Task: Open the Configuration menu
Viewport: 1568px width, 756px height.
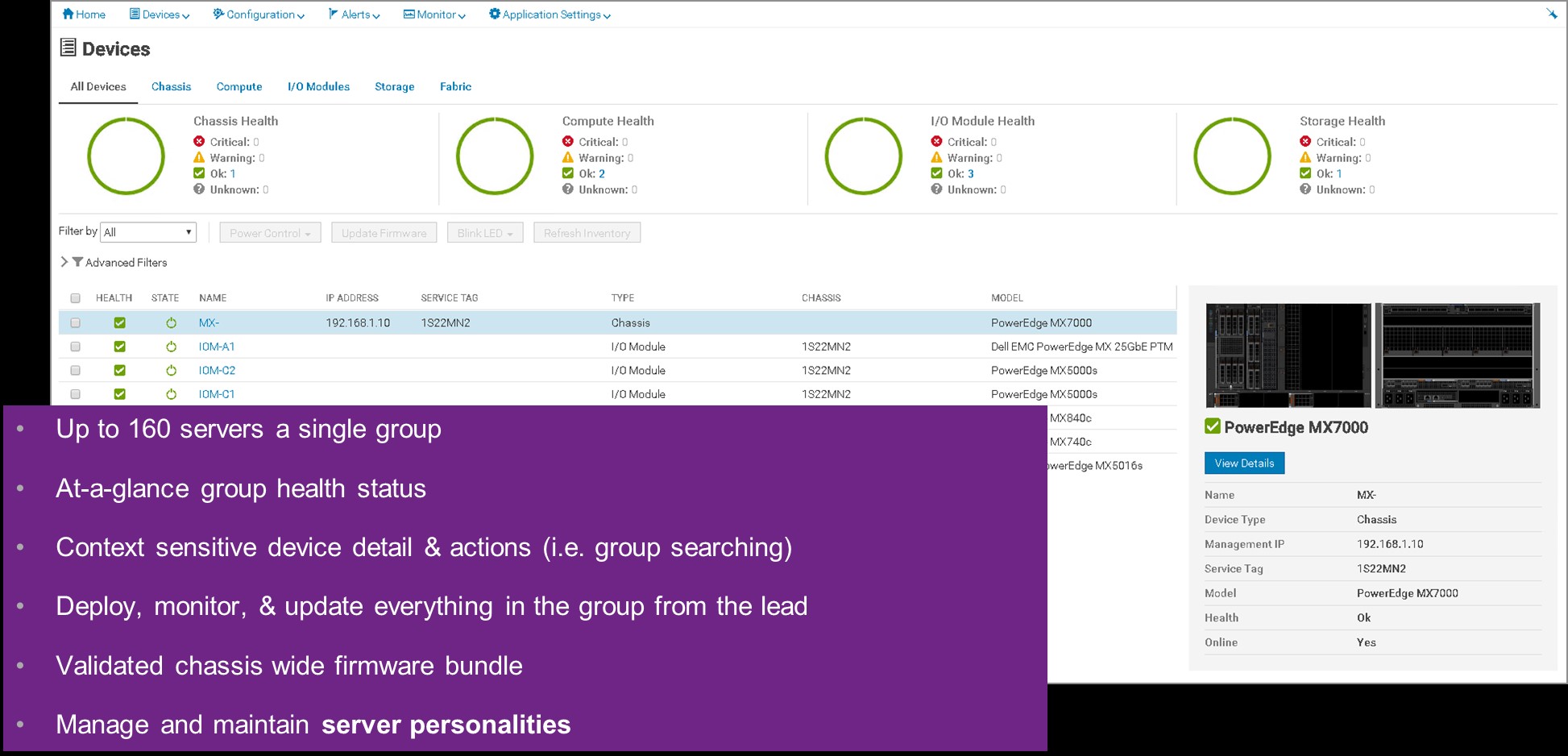Action: (x=259, y=15)
